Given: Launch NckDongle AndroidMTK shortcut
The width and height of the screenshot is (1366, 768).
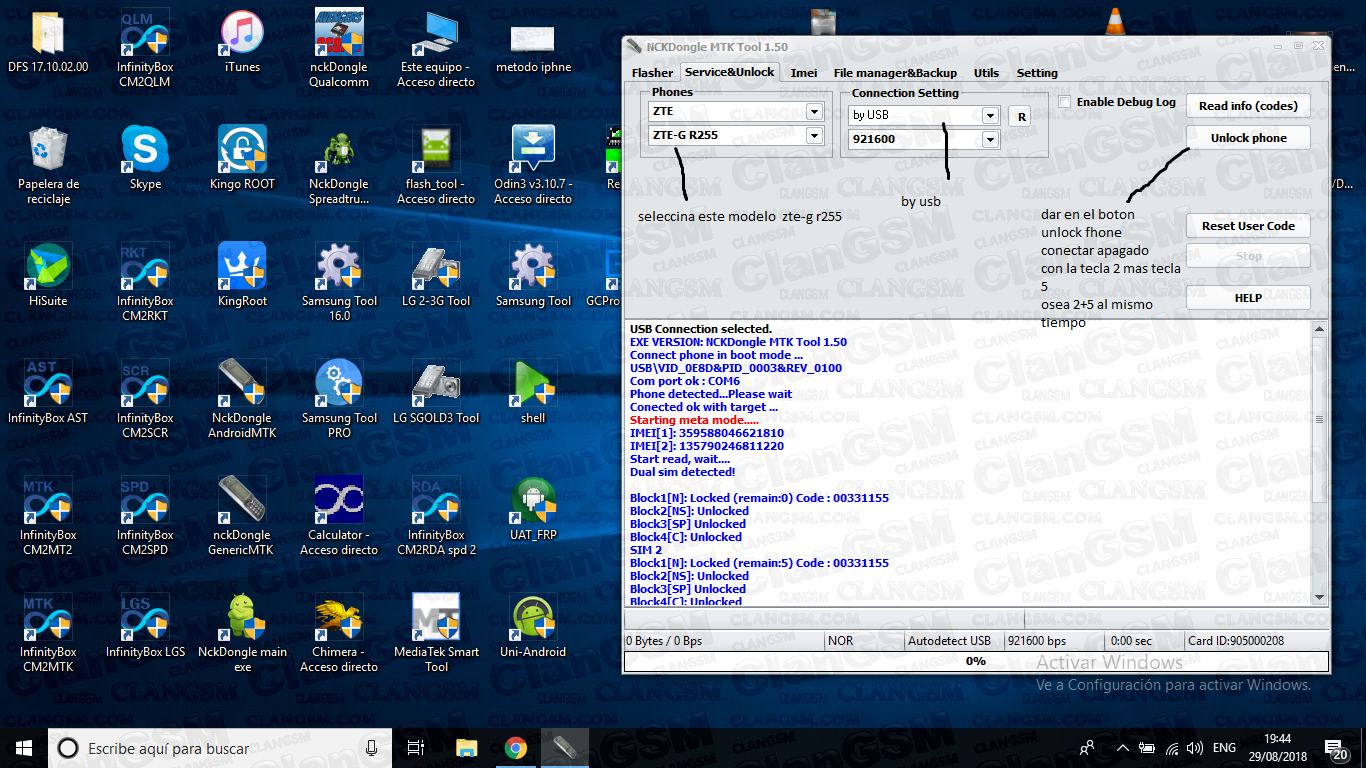Looking at the screenshot, I should tap(242, 399).
